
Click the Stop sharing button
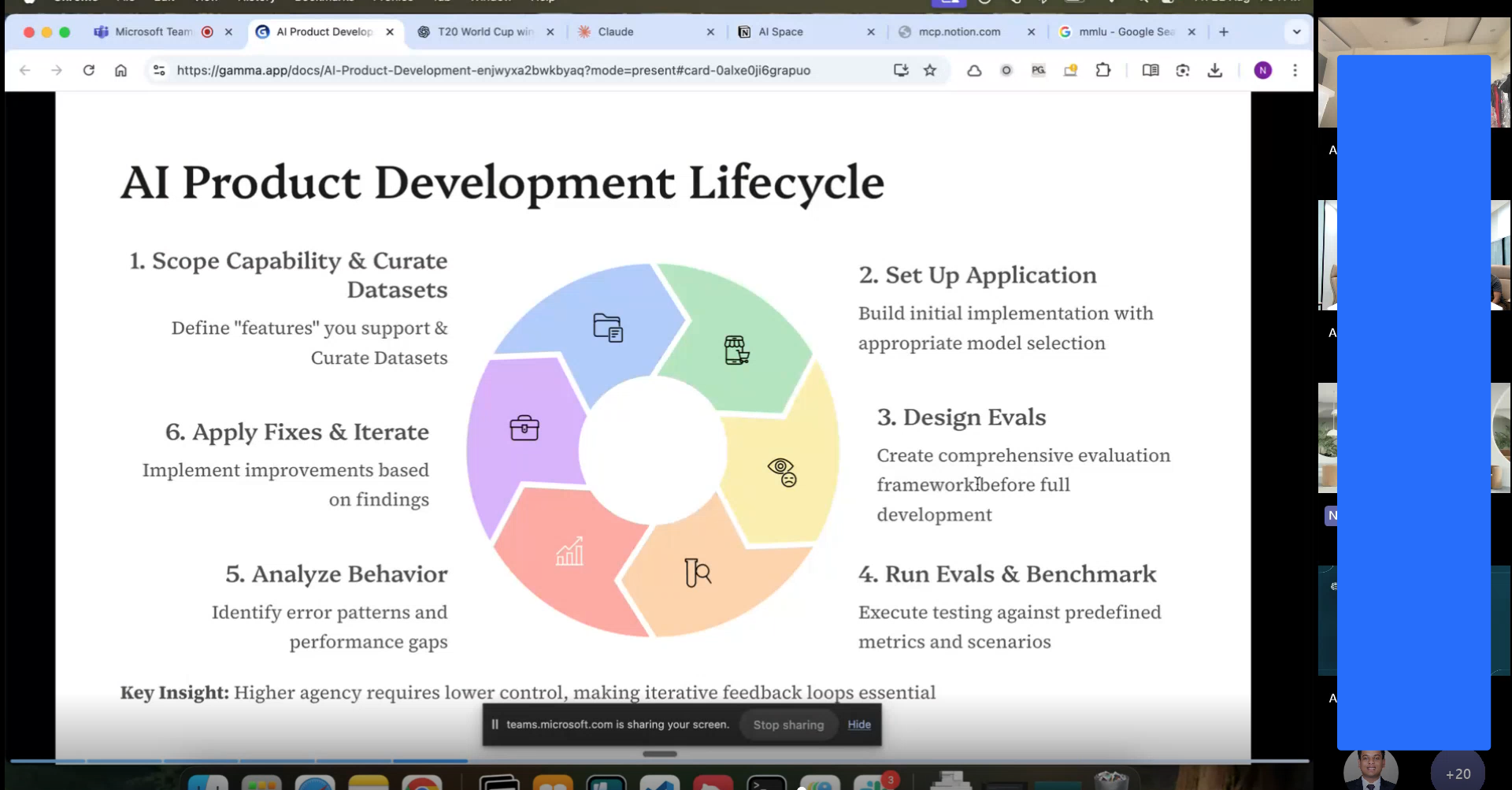(x=788, y=725)
